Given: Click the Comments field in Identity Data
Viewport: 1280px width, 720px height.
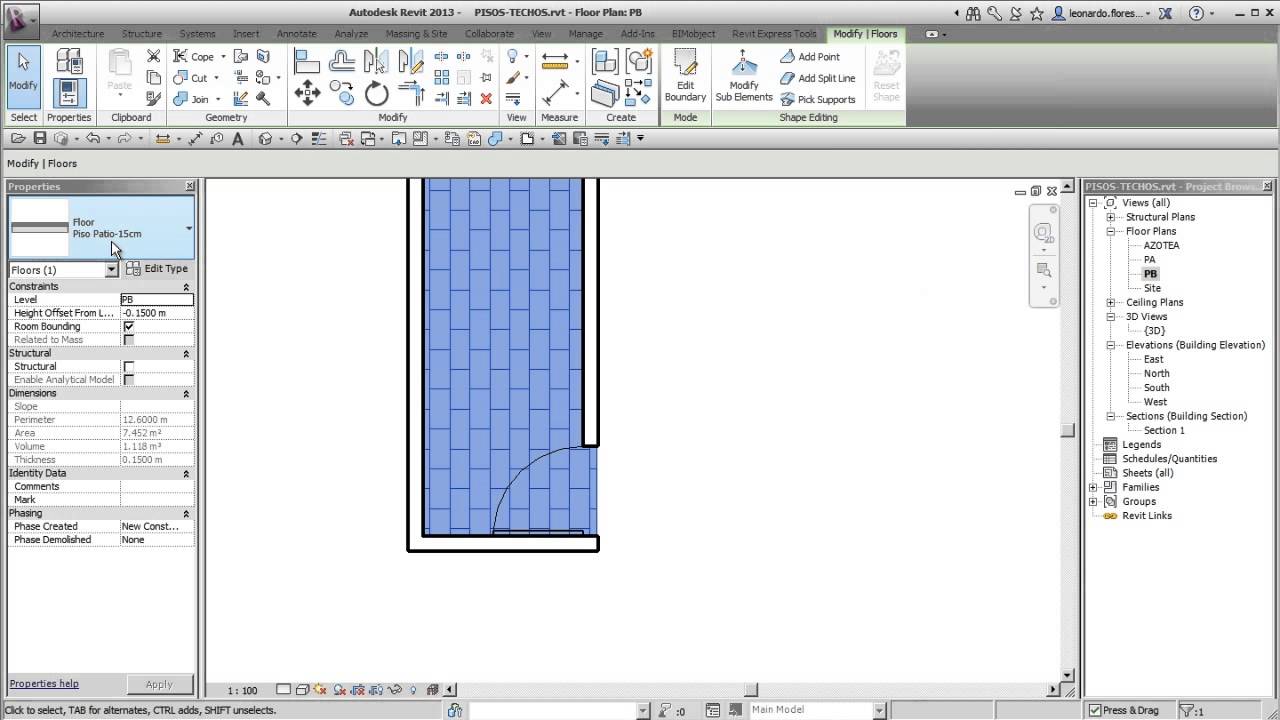Looking at the screenshot, I should tap(157, 487).
